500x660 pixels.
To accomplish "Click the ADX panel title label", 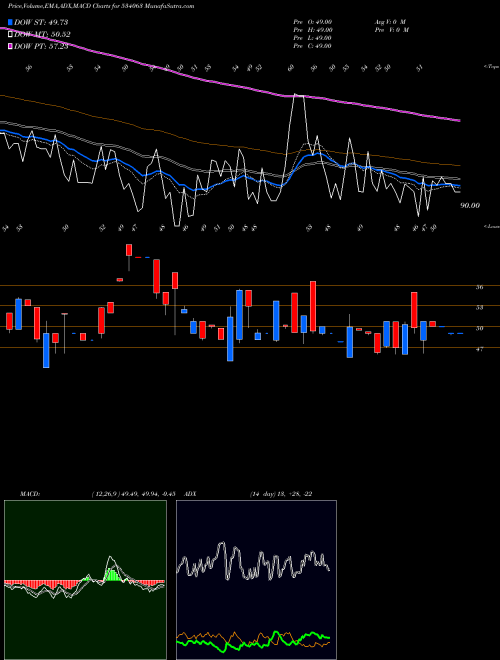I will (x=191, y=494).
